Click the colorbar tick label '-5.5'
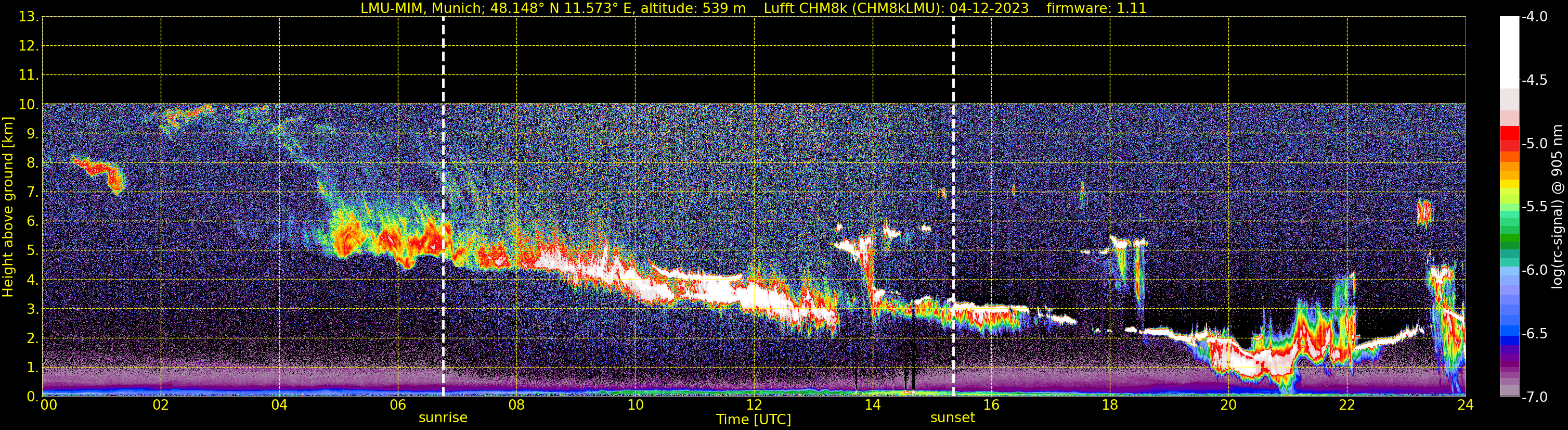Image resolution: width=1568 pixels, height=430 pixels. coord(1534,207)
